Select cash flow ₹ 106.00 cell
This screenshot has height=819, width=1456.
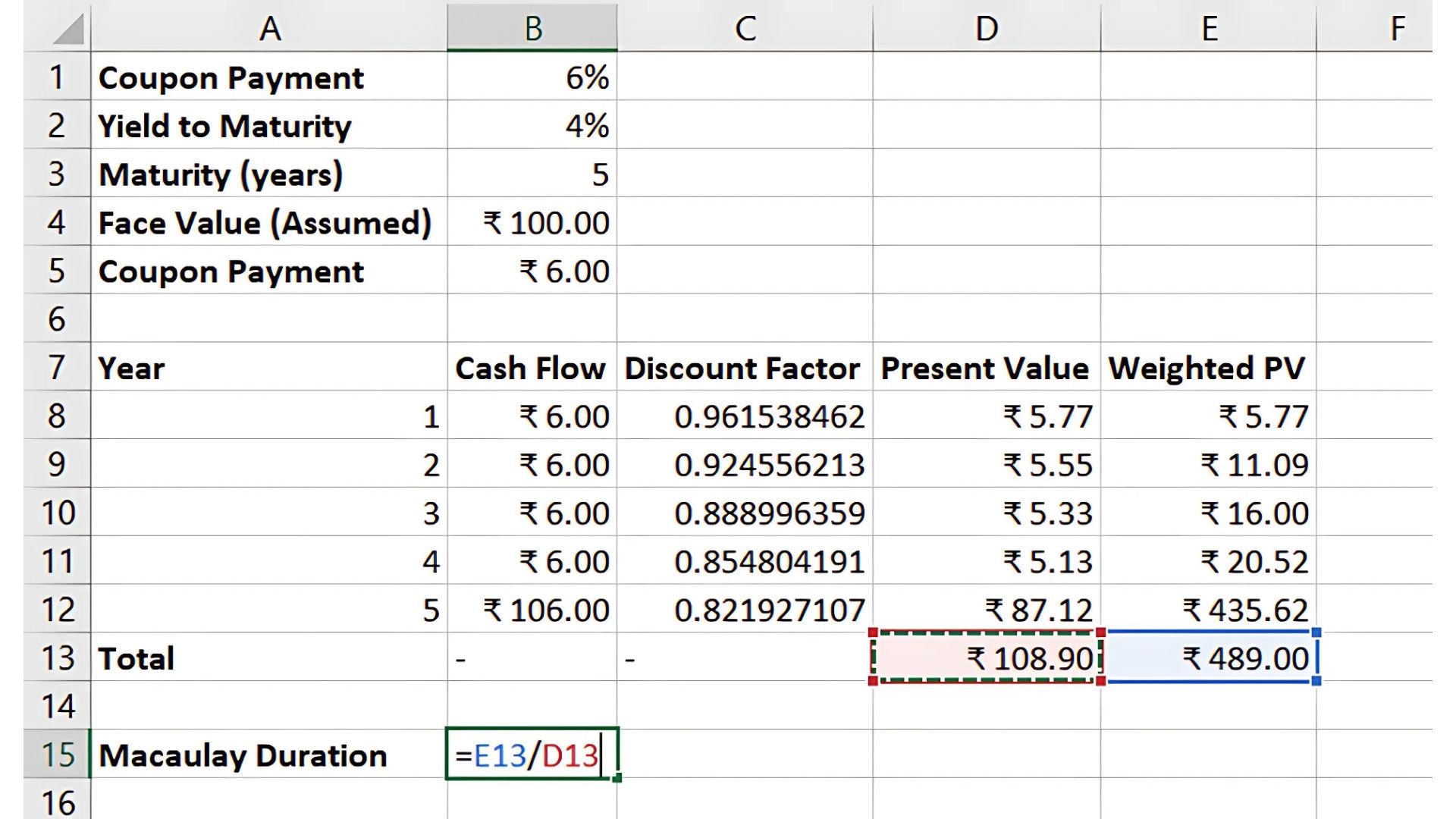(532, 610)
